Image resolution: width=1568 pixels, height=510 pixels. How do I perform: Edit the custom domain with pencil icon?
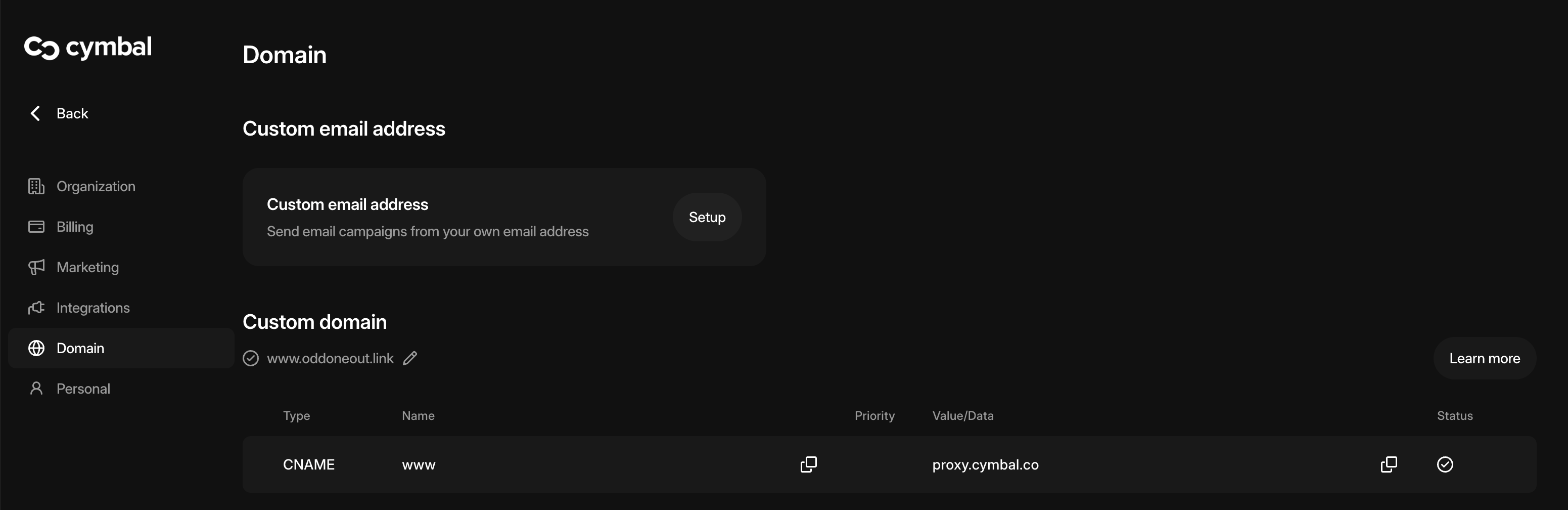410,358
